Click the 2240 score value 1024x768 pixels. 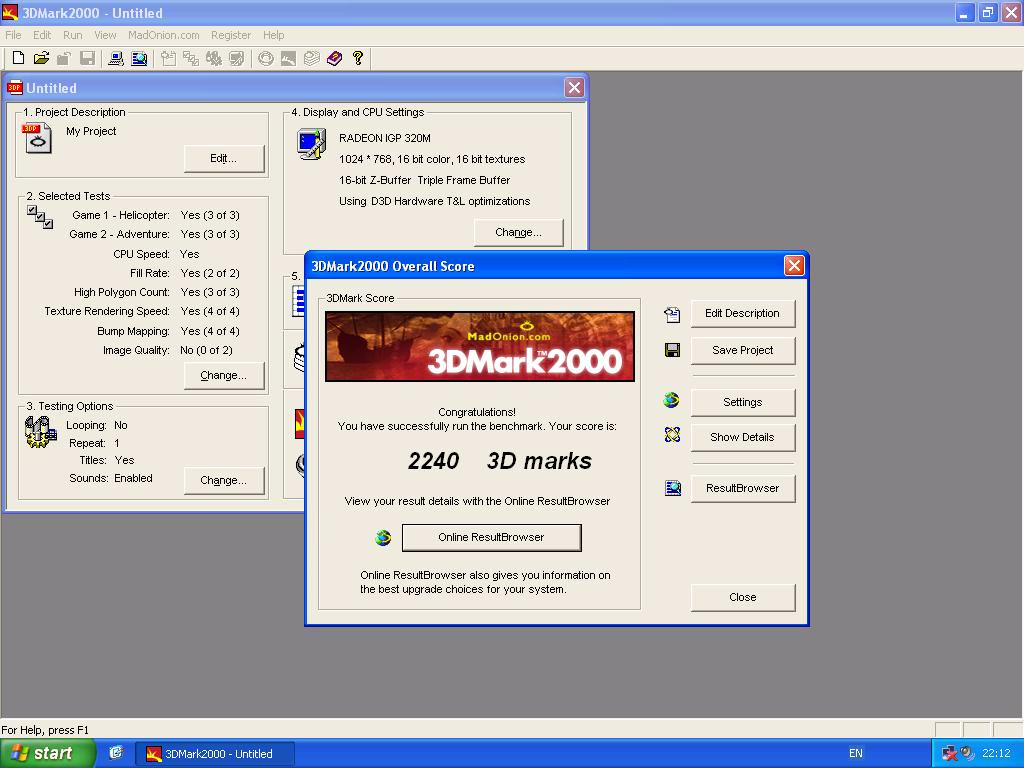(434, 461)
